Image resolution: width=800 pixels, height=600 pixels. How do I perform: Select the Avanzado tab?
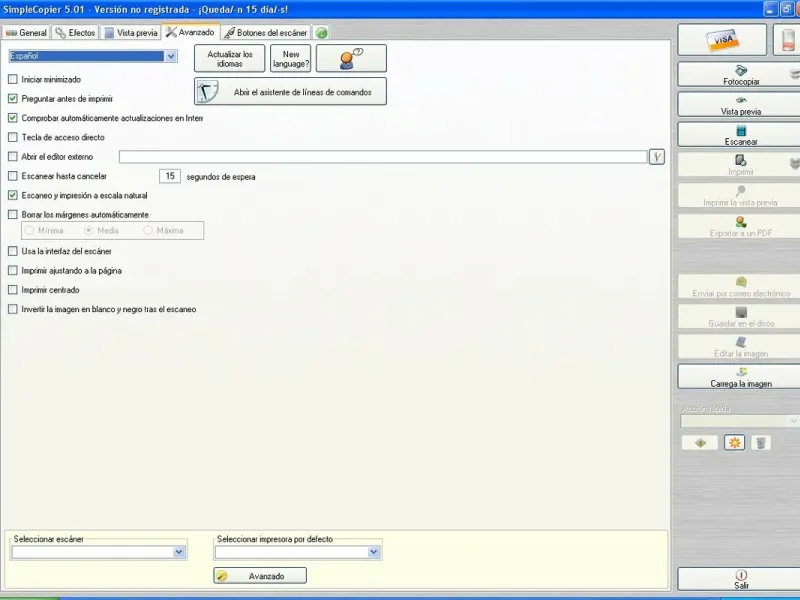point(190,32)
